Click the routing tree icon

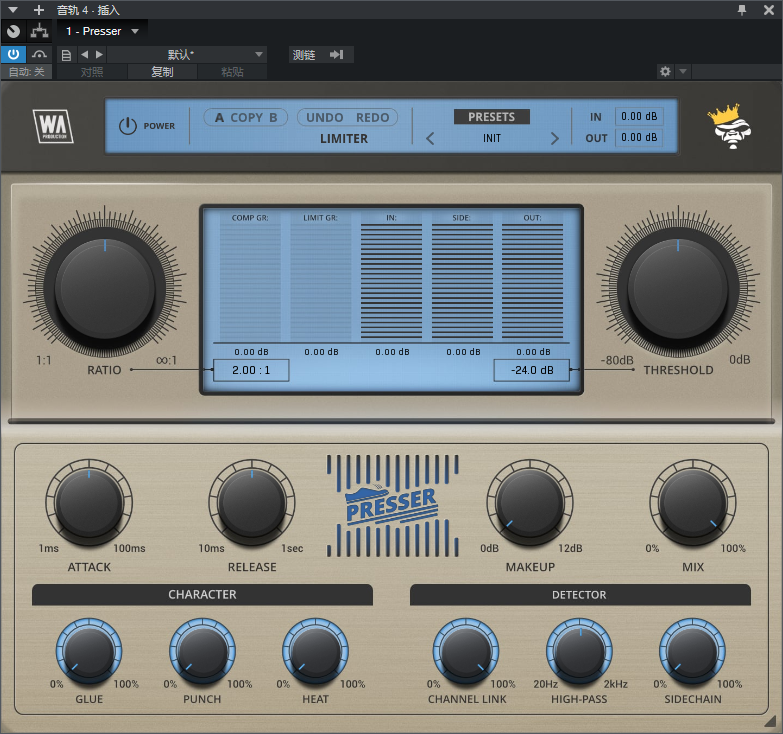point(39,31)
